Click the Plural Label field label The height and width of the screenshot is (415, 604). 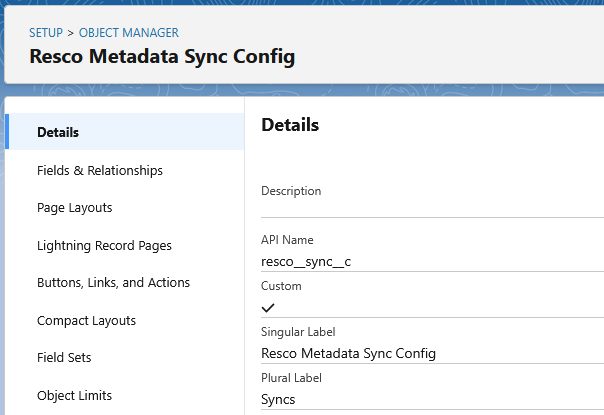(x=291, y=378)
